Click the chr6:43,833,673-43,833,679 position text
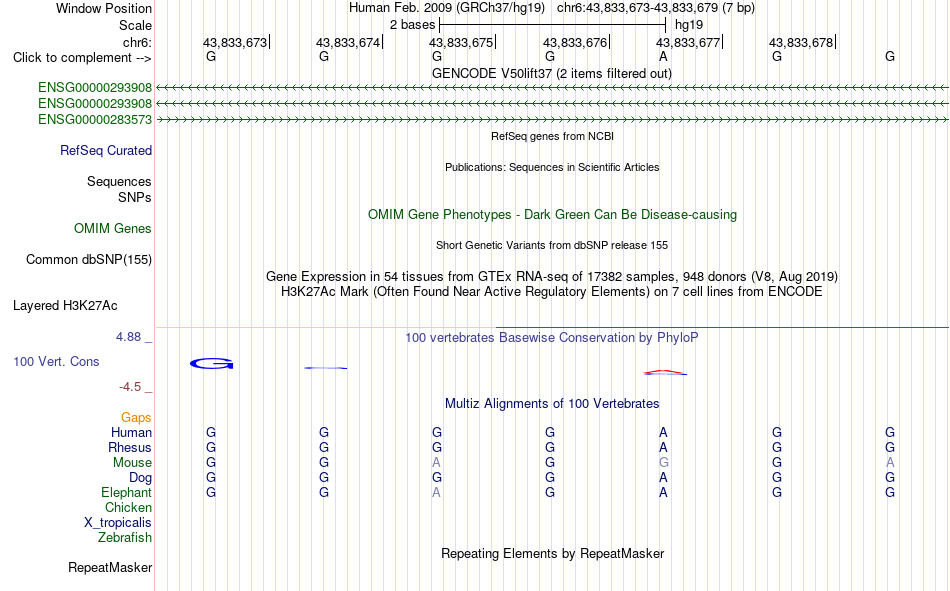Image resolution: width=950 pixels, height=591 pixels. 656,8
